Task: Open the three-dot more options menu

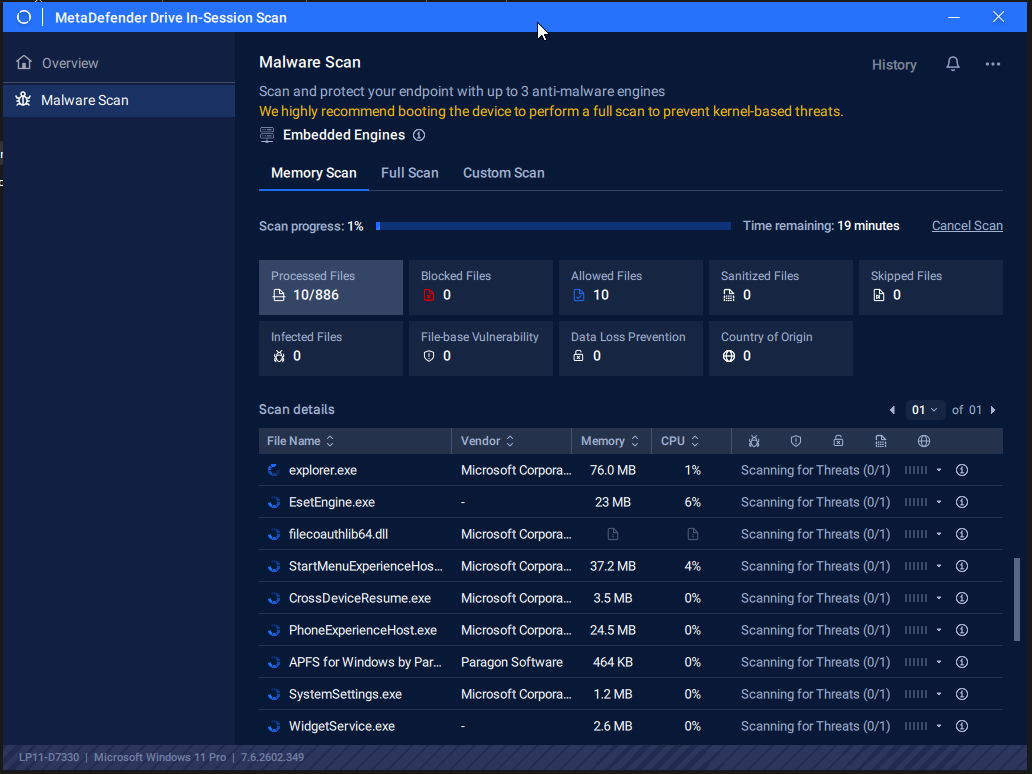Action: (x=992, y=64)
